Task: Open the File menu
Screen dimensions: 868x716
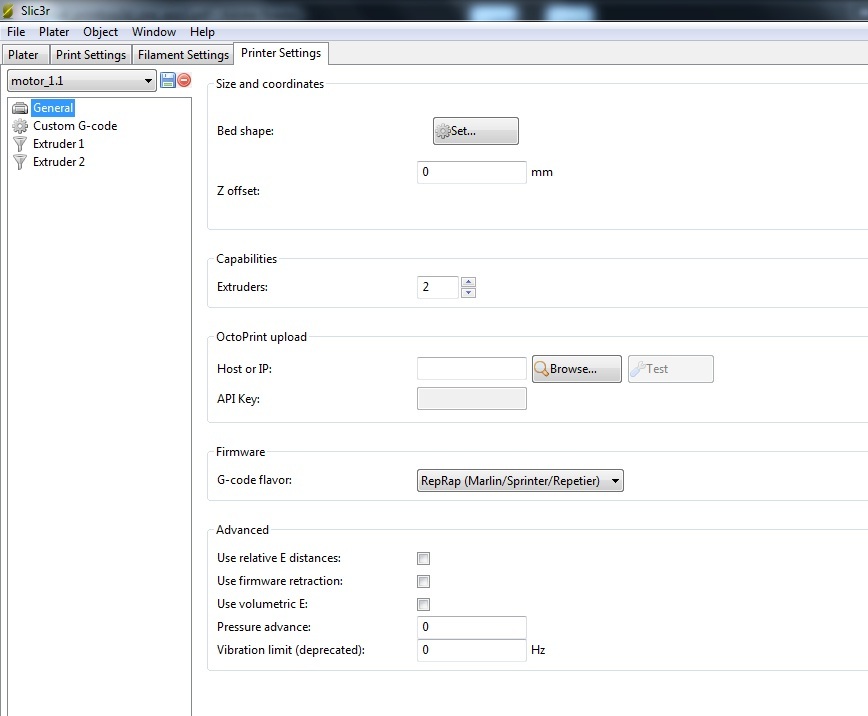Action: click(x=16, y=32)
